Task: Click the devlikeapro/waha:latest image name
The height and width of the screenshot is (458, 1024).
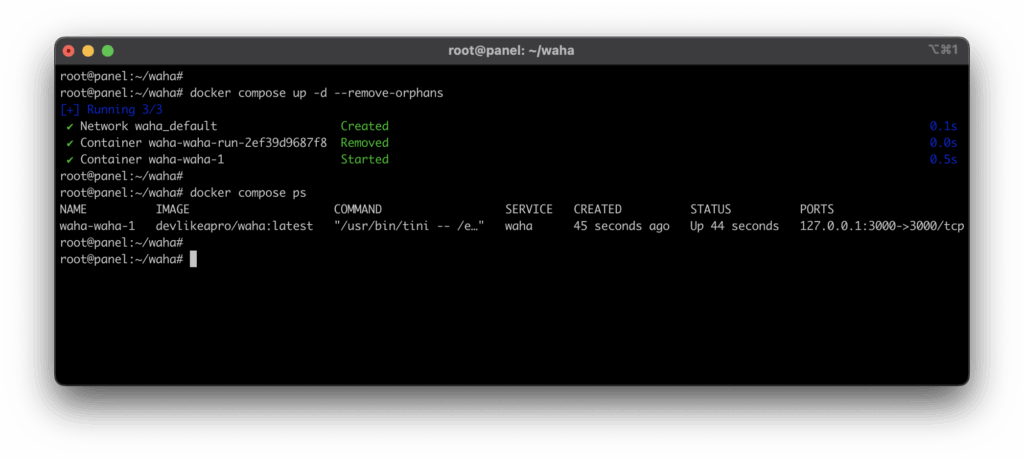Action: [235, 226]
